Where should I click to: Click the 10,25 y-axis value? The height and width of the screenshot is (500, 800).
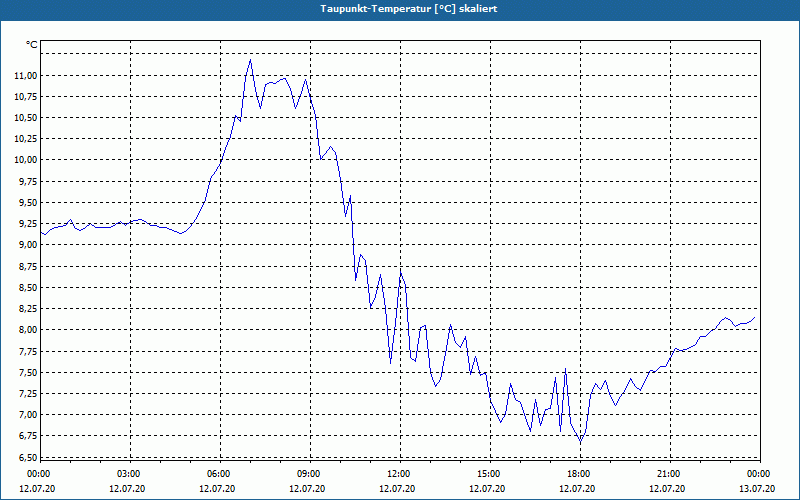[x=26, y=139]
